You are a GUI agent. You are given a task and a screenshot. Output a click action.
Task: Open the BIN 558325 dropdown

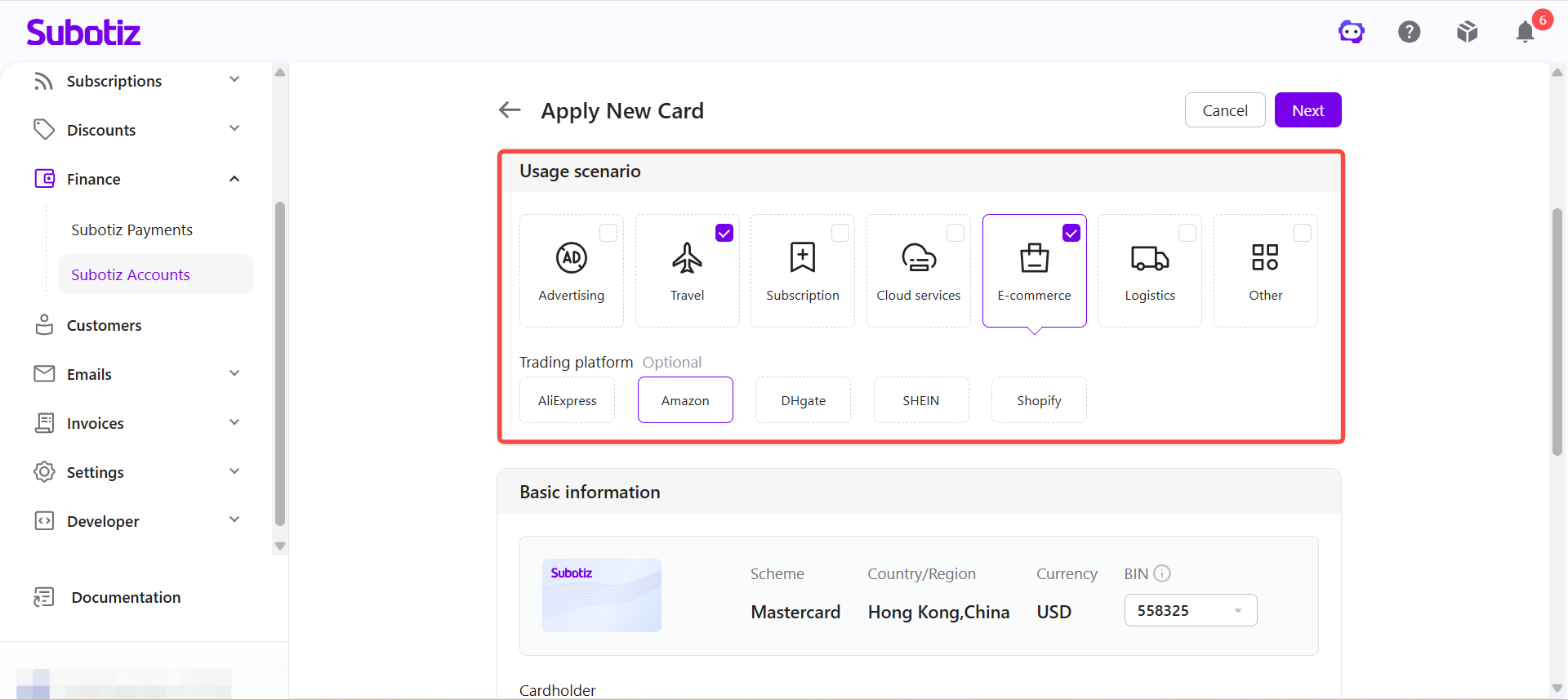pyautogui.click(x=1191, y=610)
